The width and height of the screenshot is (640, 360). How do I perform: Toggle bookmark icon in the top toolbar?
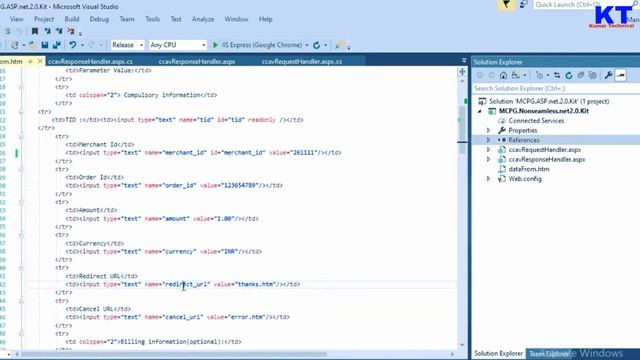tap(35, 31)
